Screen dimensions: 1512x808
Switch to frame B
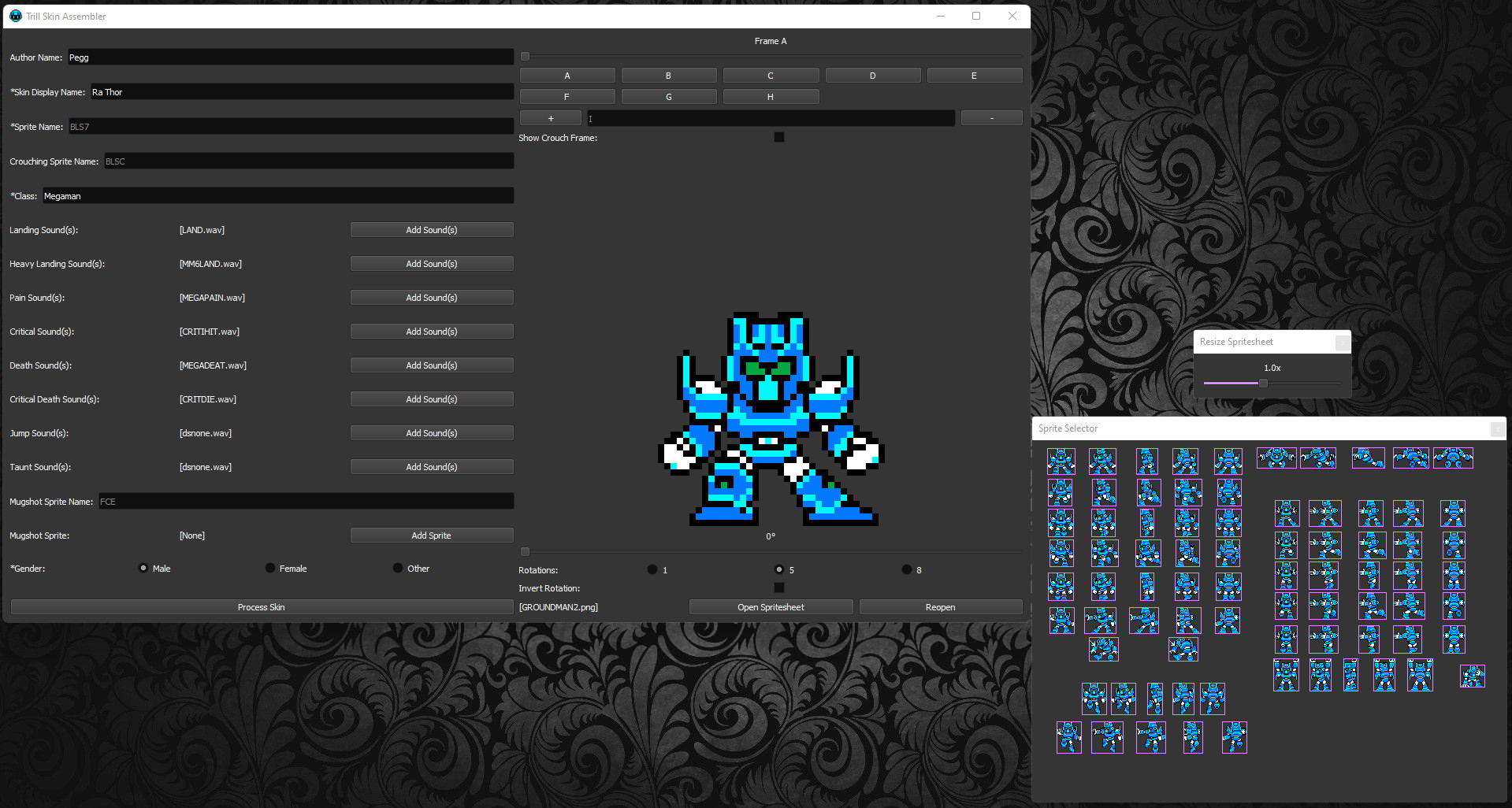coord(668,75)
